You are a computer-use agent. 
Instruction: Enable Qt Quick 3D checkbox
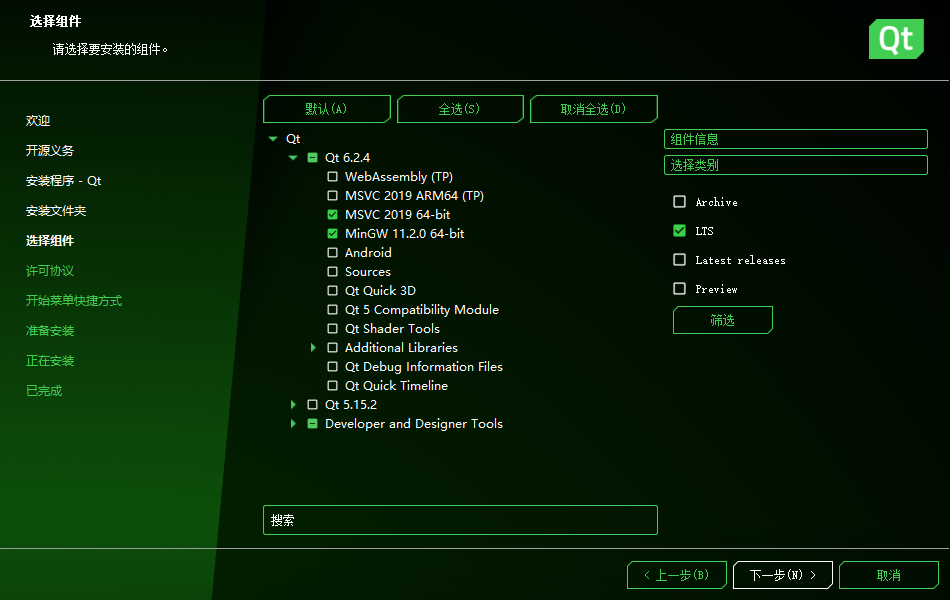point(332,290)
